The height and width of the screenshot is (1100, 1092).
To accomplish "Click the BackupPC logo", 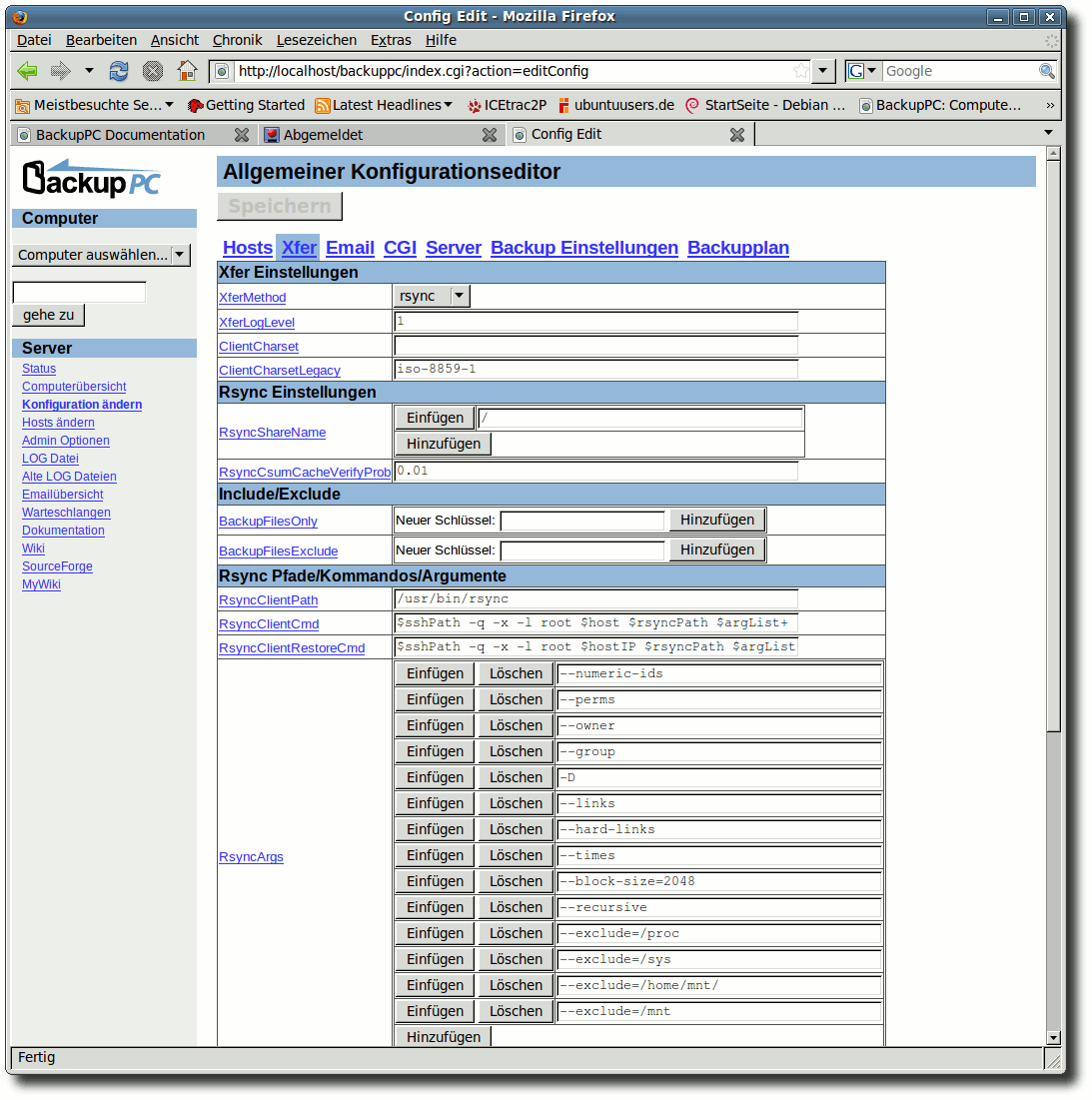I will pyautogui.click(x=91, y=178).
